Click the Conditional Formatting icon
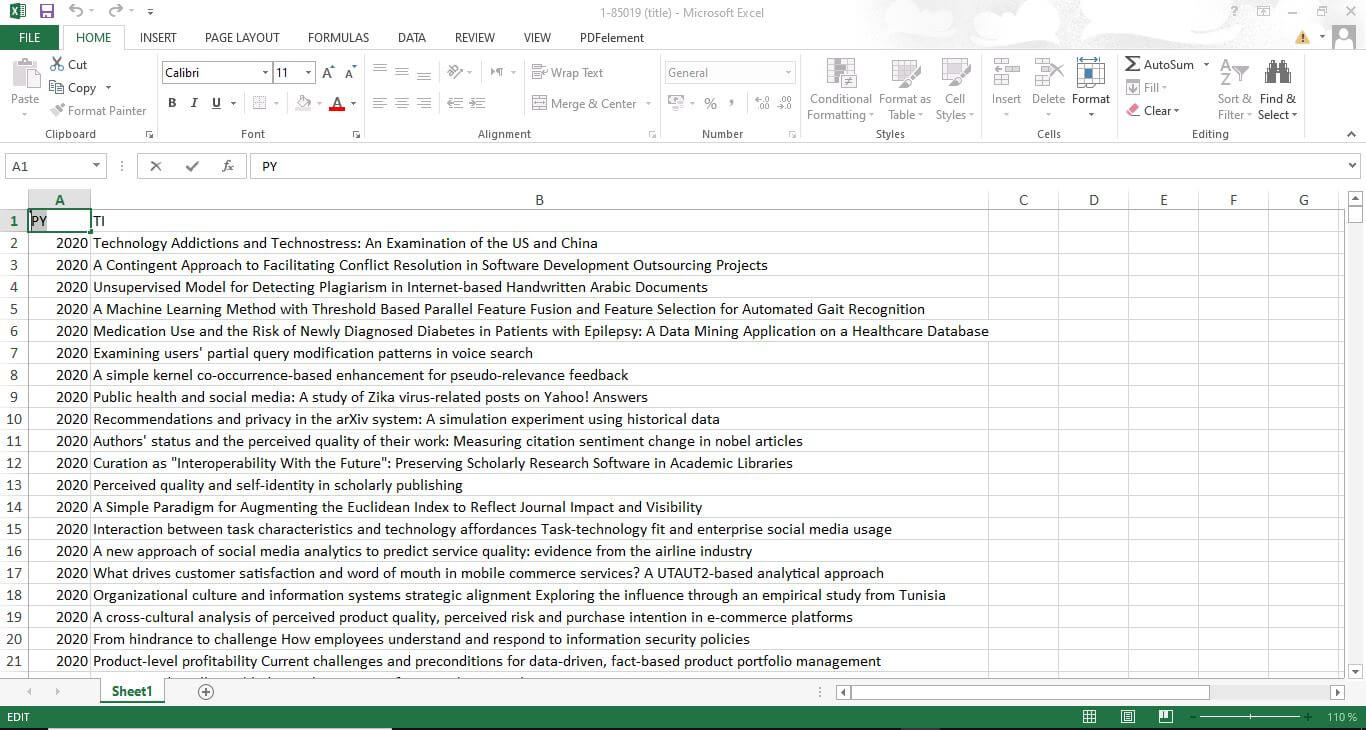Image resolution: width=1366 pixels, height=730 pixels. [840, 74]
